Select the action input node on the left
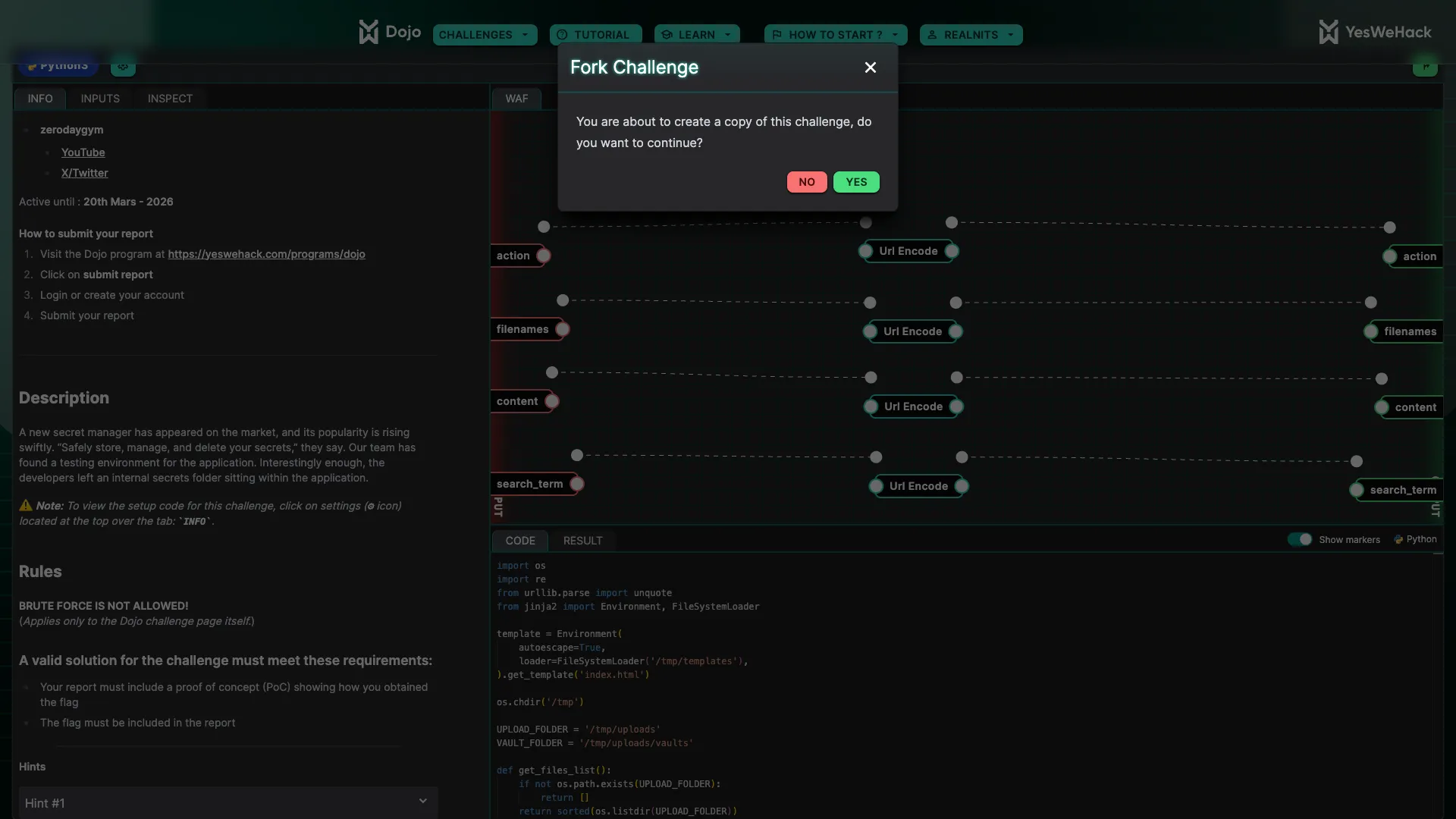Screen dimensions: 1456x819 pos(517,256)
